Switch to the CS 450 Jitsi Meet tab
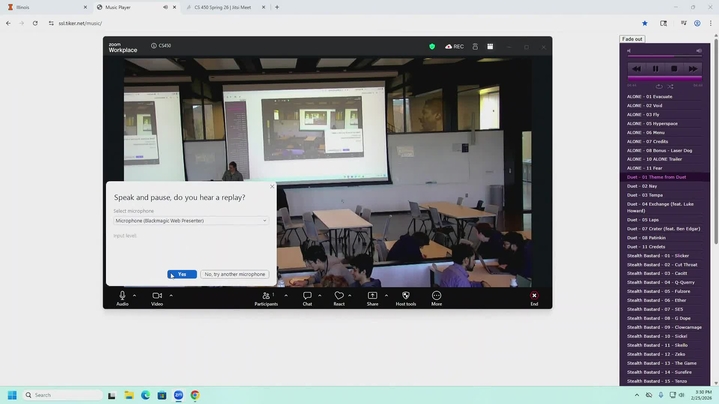 coord(225,7)
